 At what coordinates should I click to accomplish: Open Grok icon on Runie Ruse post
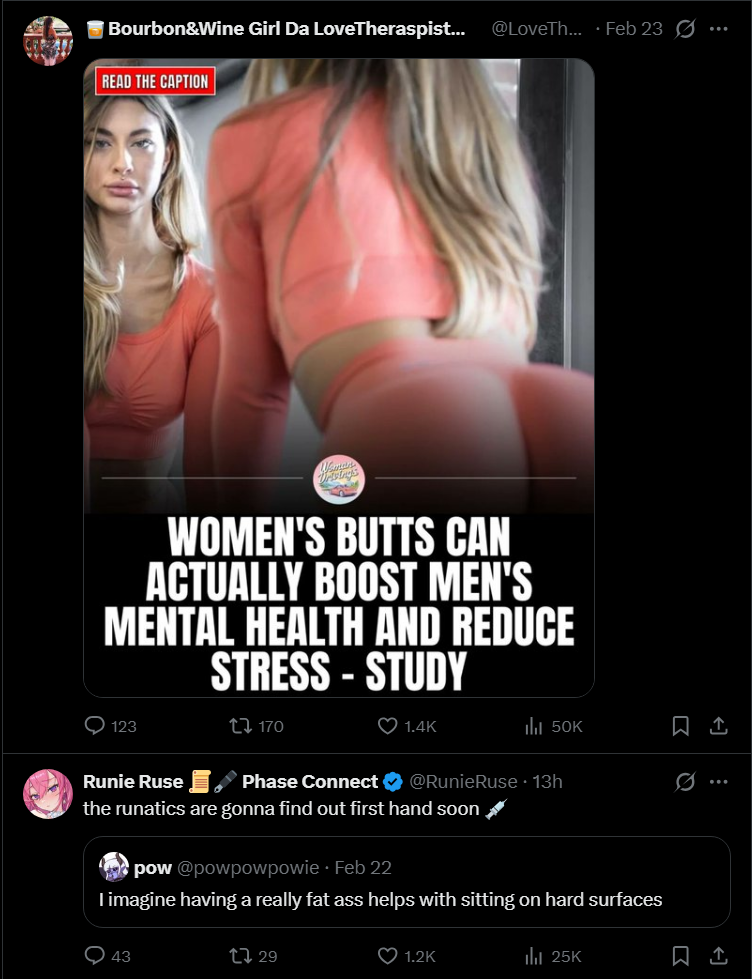point(685,781)
